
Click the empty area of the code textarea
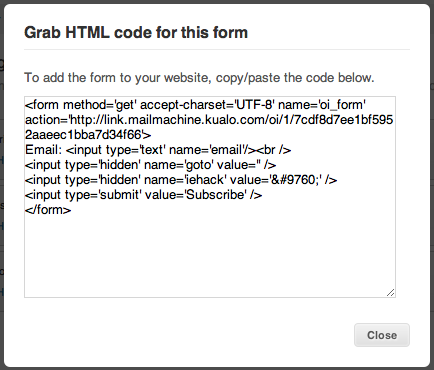(x=210, y=253)
